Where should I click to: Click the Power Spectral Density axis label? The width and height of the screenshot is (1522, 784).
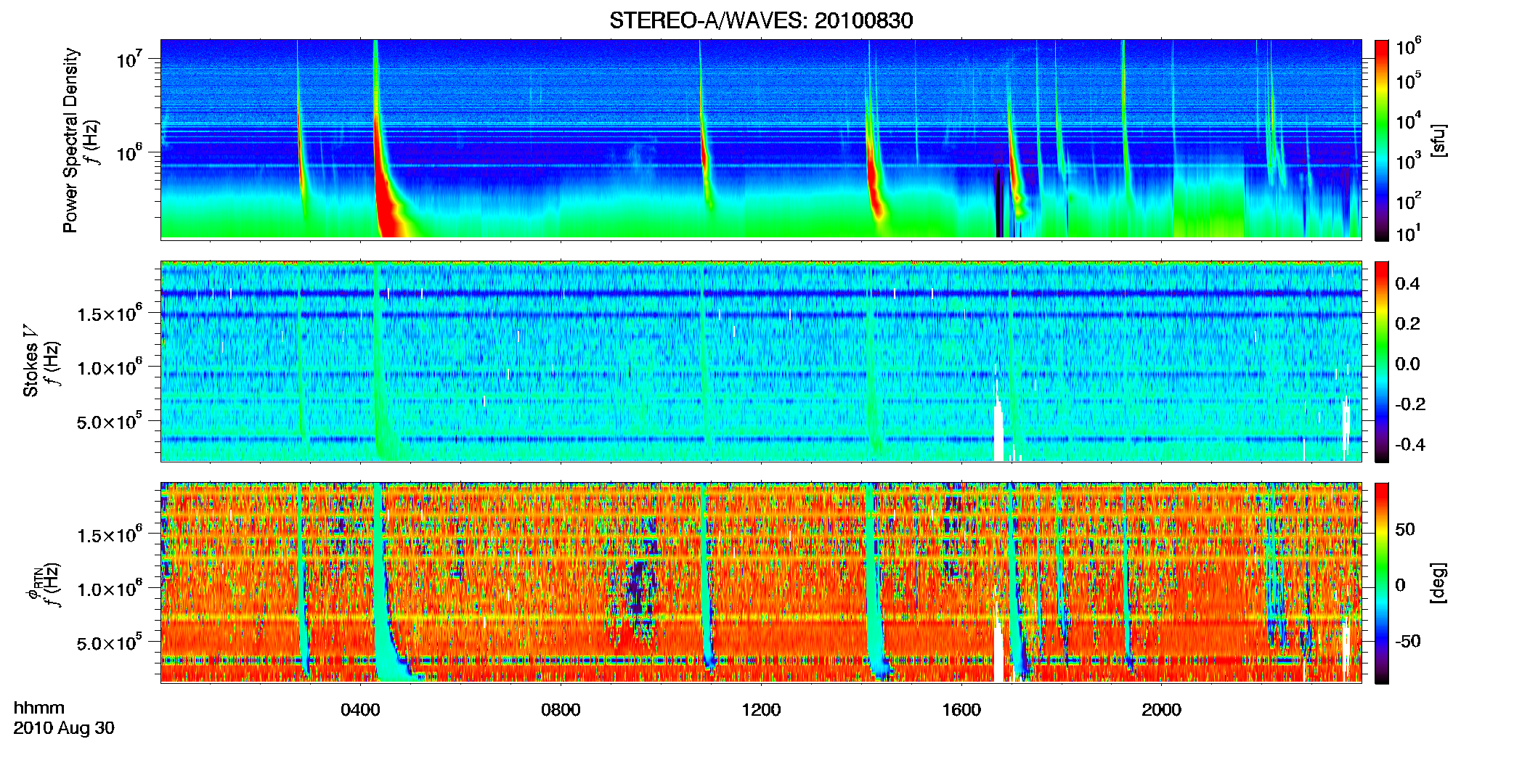point(70,140)
